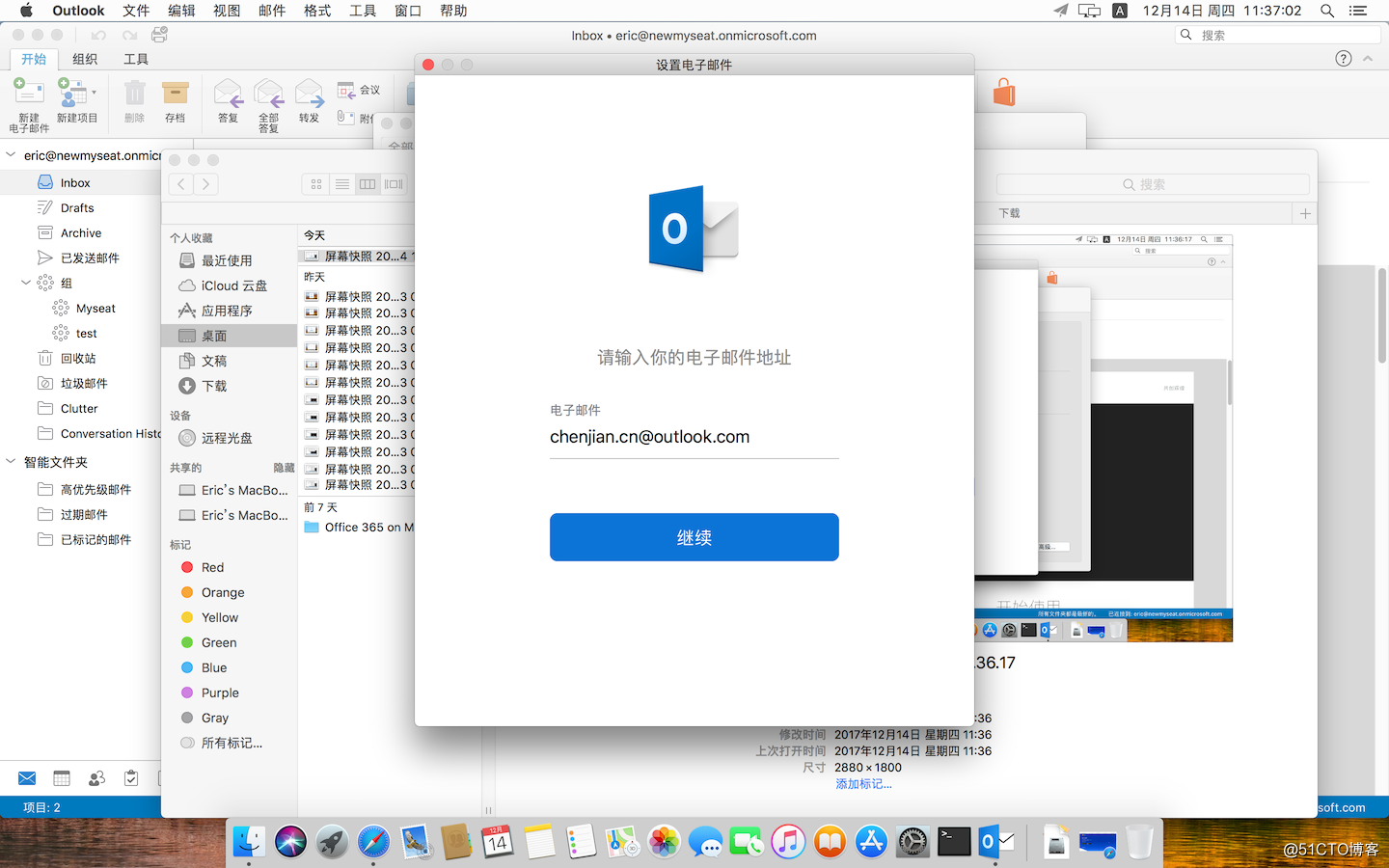Screen dimensions: 1389x868
Task: Open System Preferences from the Dock
Action: 912,842
